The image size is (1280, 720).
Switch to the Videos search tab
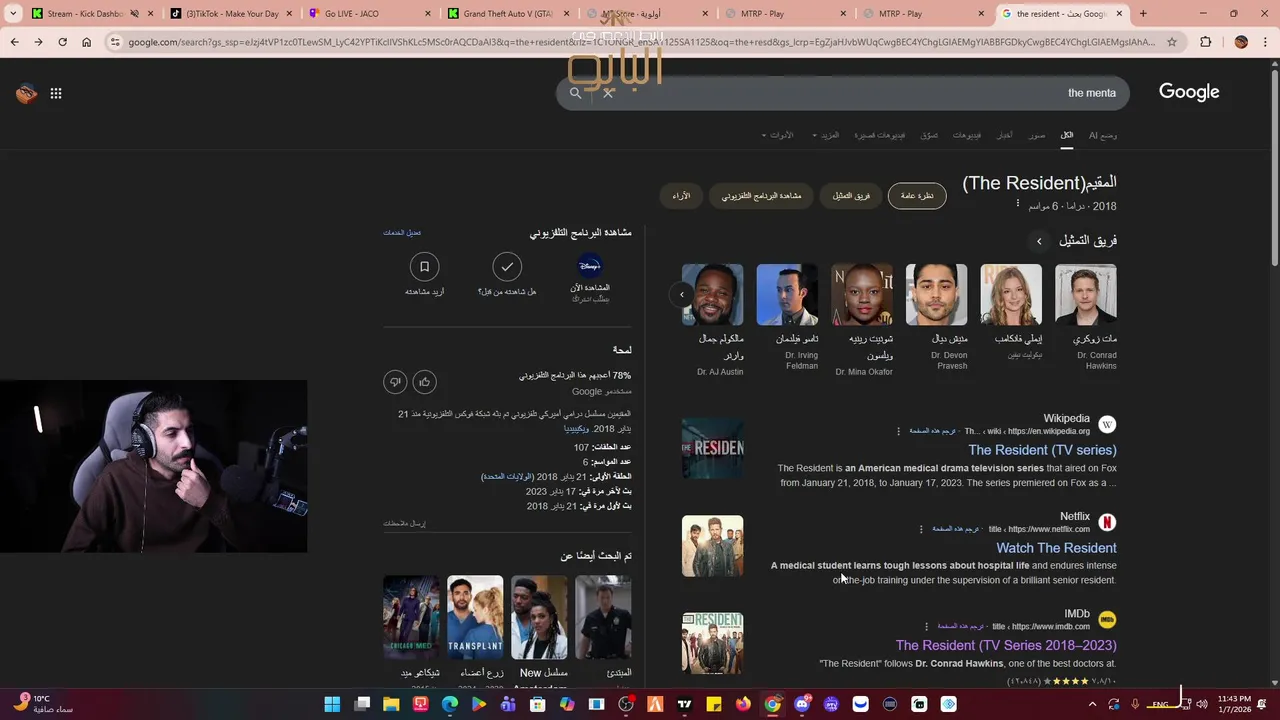[x=967, y=135]
